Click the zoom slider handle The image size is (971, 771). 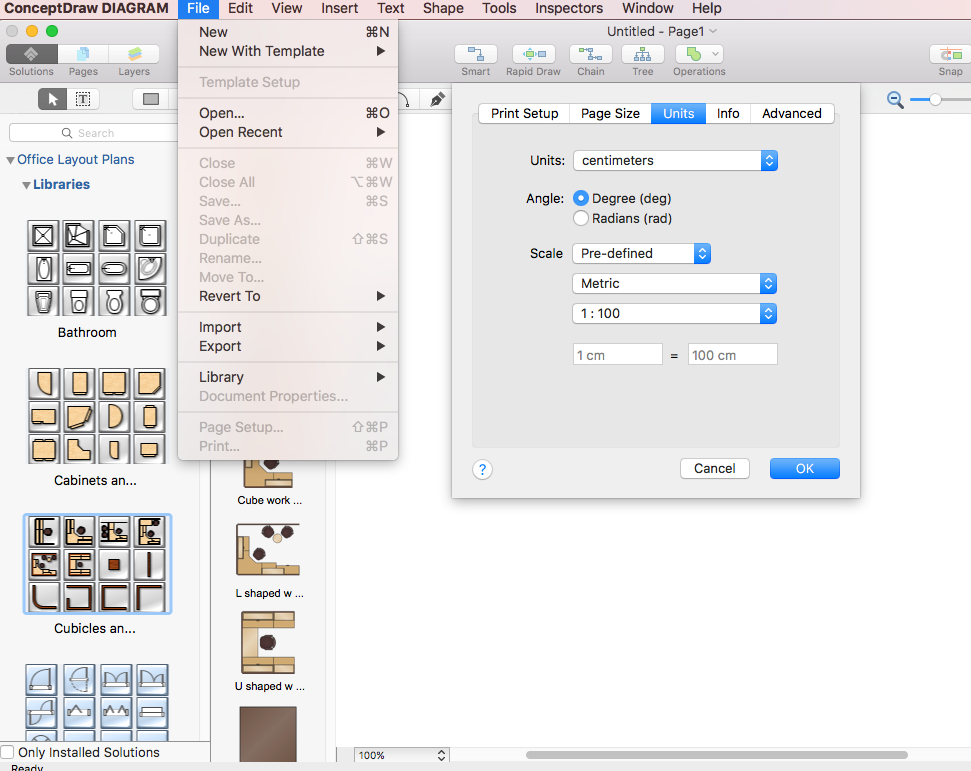(x=935, y=99)
